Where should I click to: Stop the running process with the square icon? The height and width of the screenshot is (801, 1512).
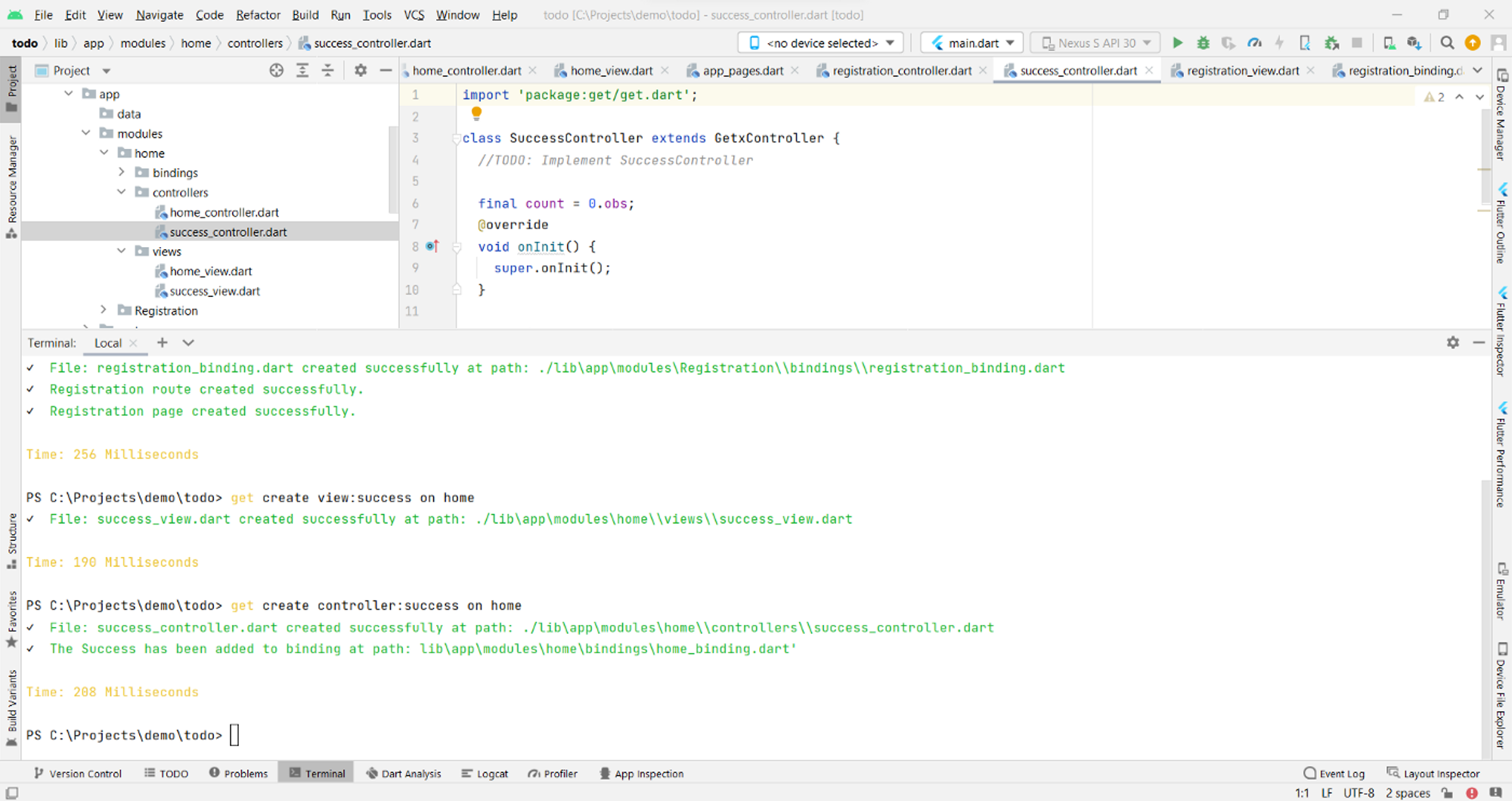[x=1357, y=43]
